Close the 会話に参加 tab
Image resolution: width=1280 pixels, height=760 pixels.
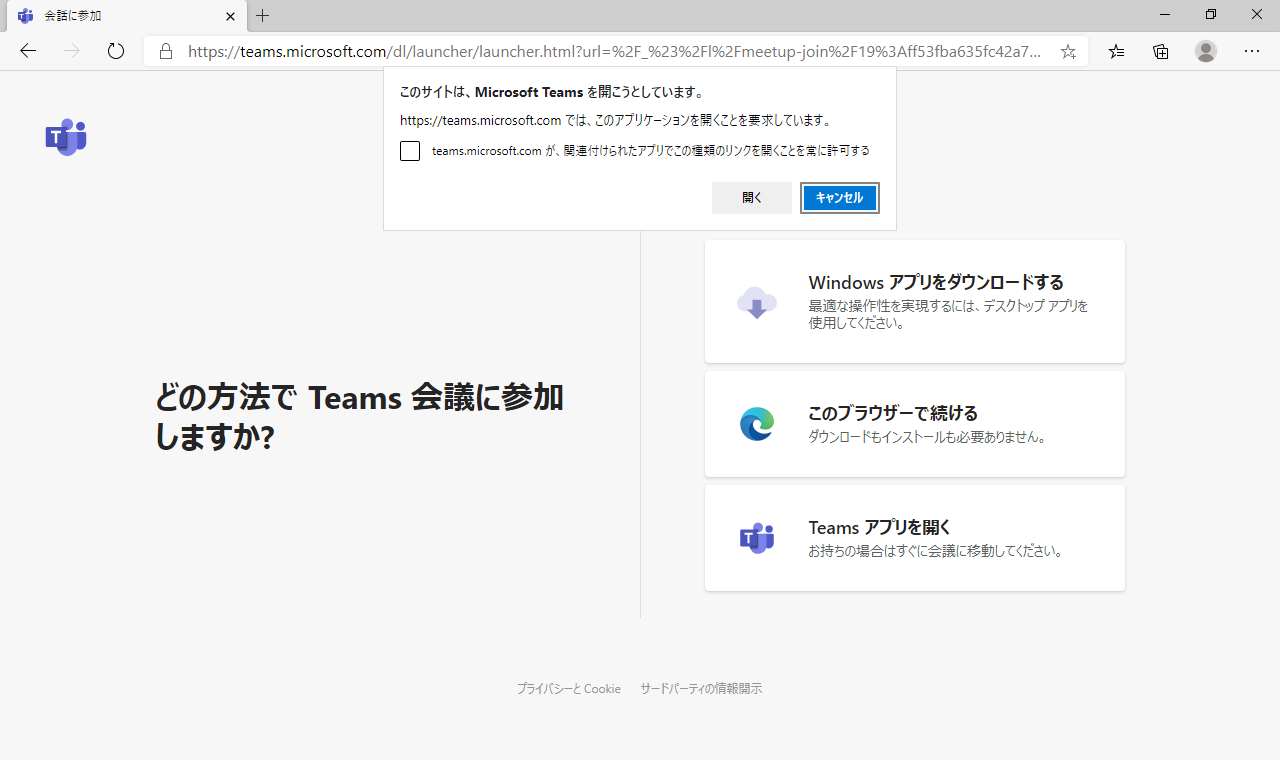coord(230,16)
